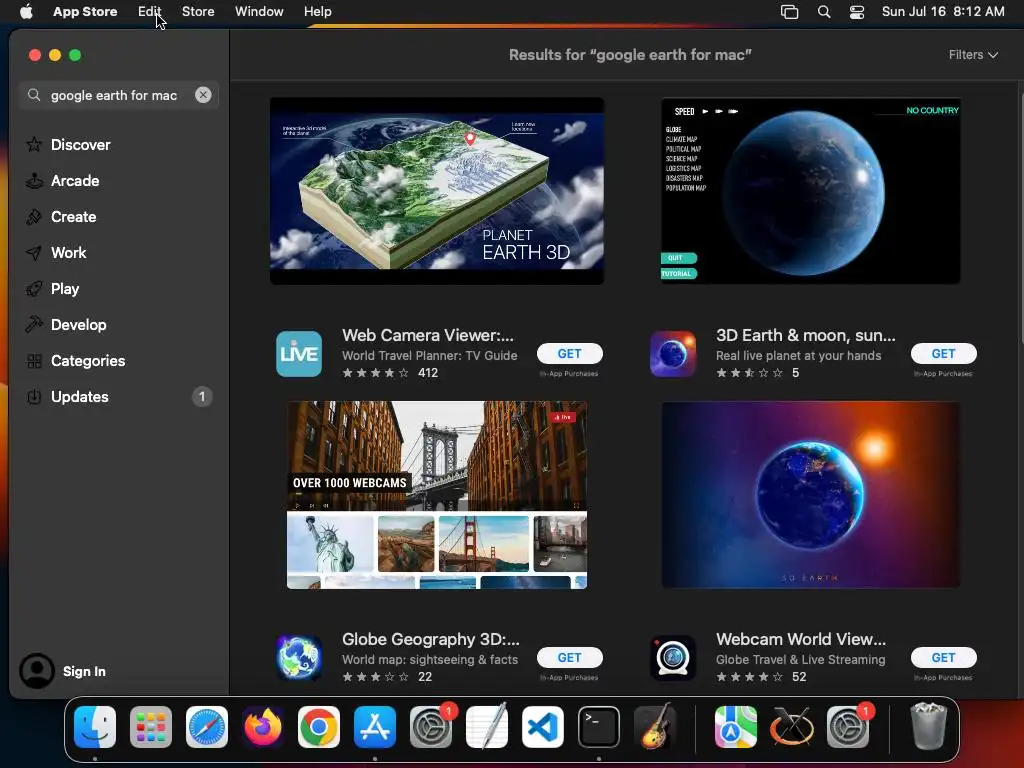
Task: Click Globe Geography 3D app title
Action: coord(430,639)
